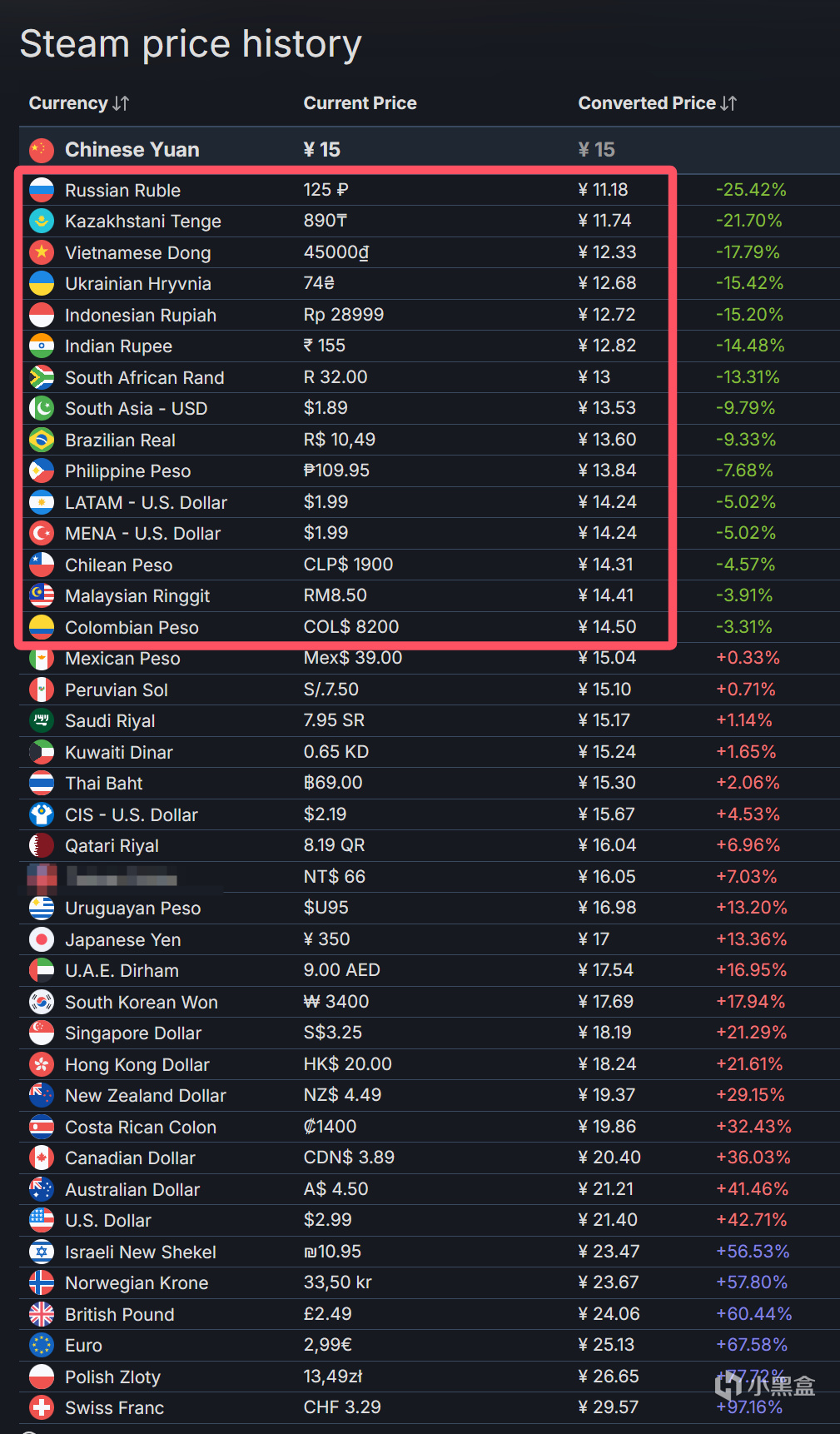Viewport: 840px width, 1434px height.
Task: Click the British Pound currency label
Action: click(120, 1314)
